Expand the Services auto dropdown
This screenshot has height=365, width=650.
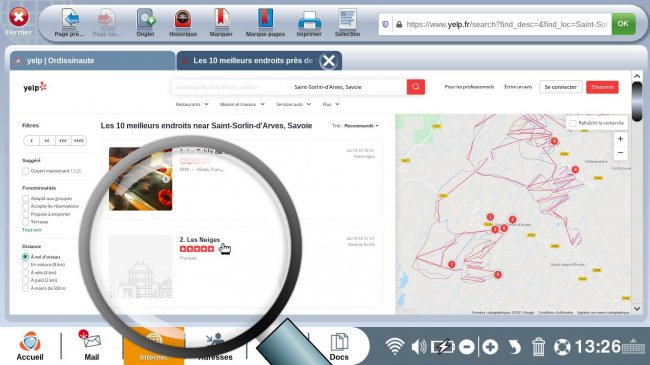(x=293, y=105)
